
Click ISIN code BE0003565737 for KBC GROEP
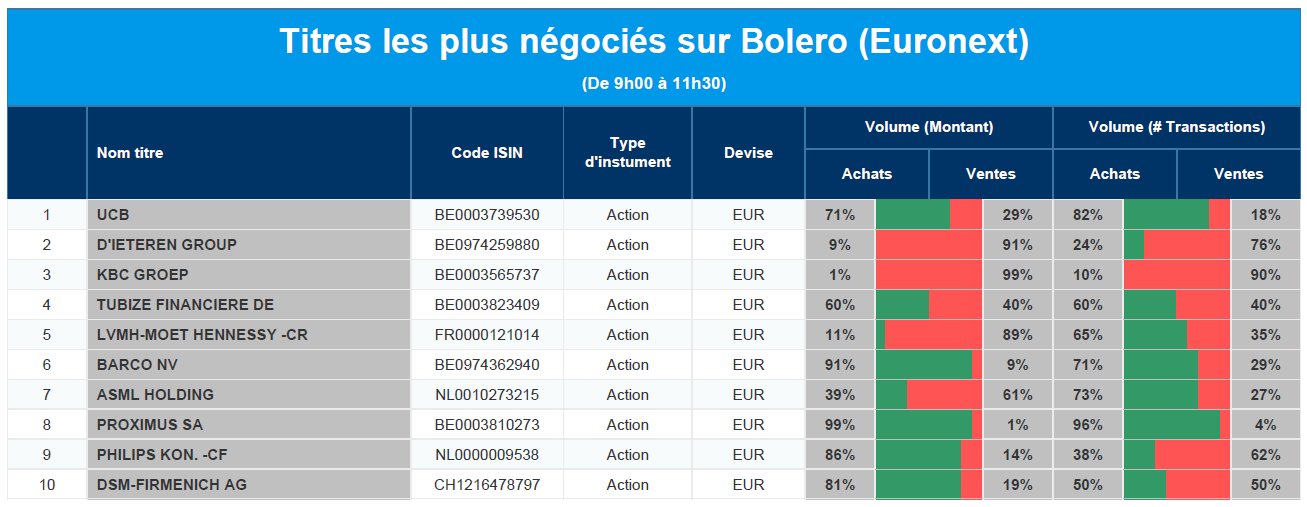coord(487,275)
